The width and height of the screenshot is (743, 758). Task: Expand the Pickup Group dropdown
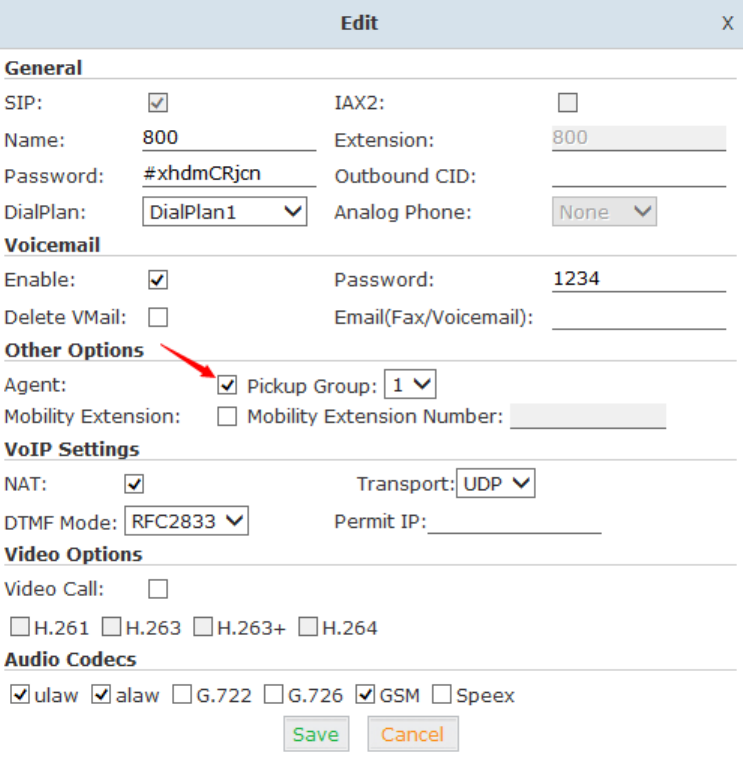(x=410, y=385)
